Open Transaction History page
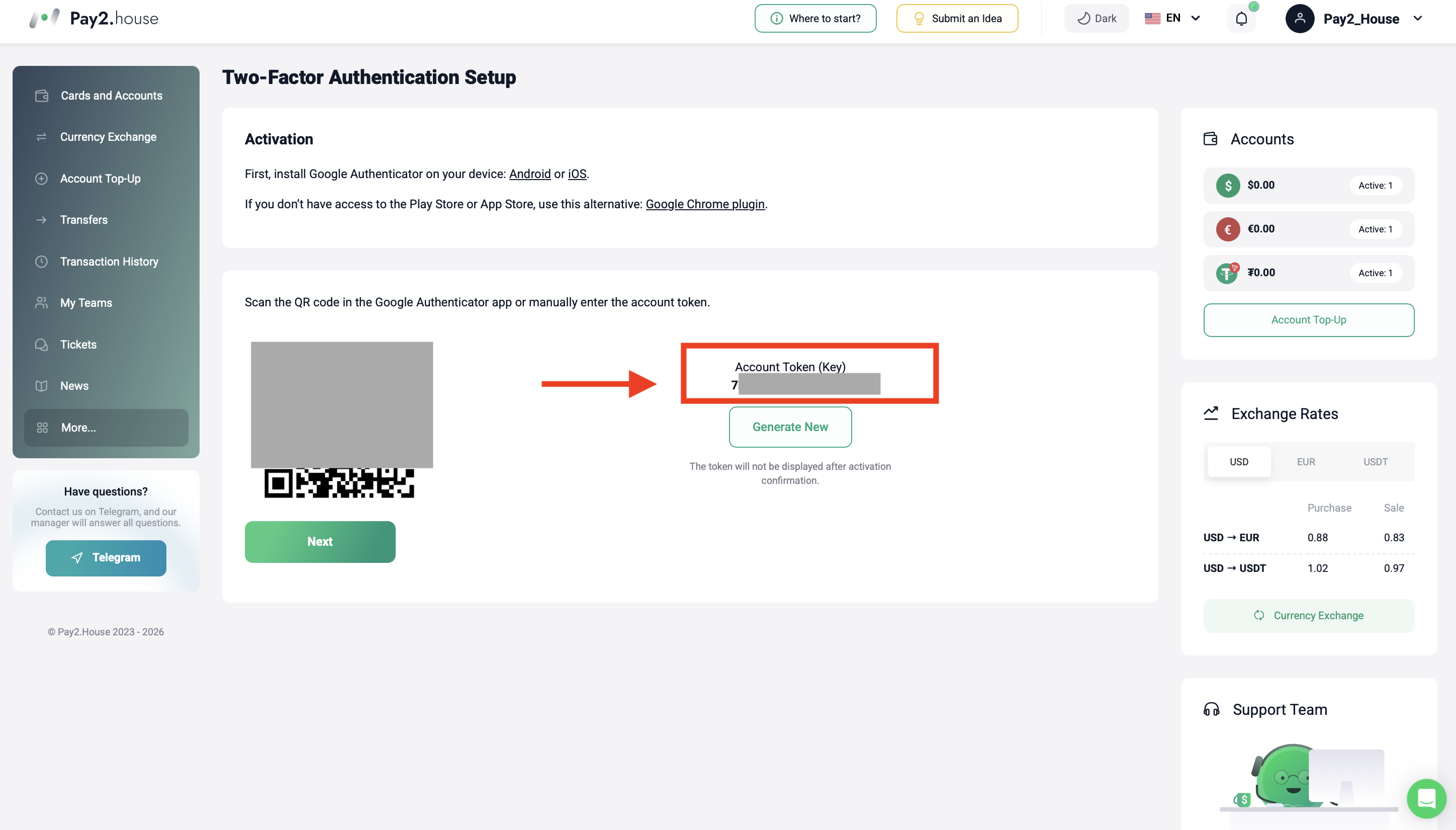 (106, 262)
